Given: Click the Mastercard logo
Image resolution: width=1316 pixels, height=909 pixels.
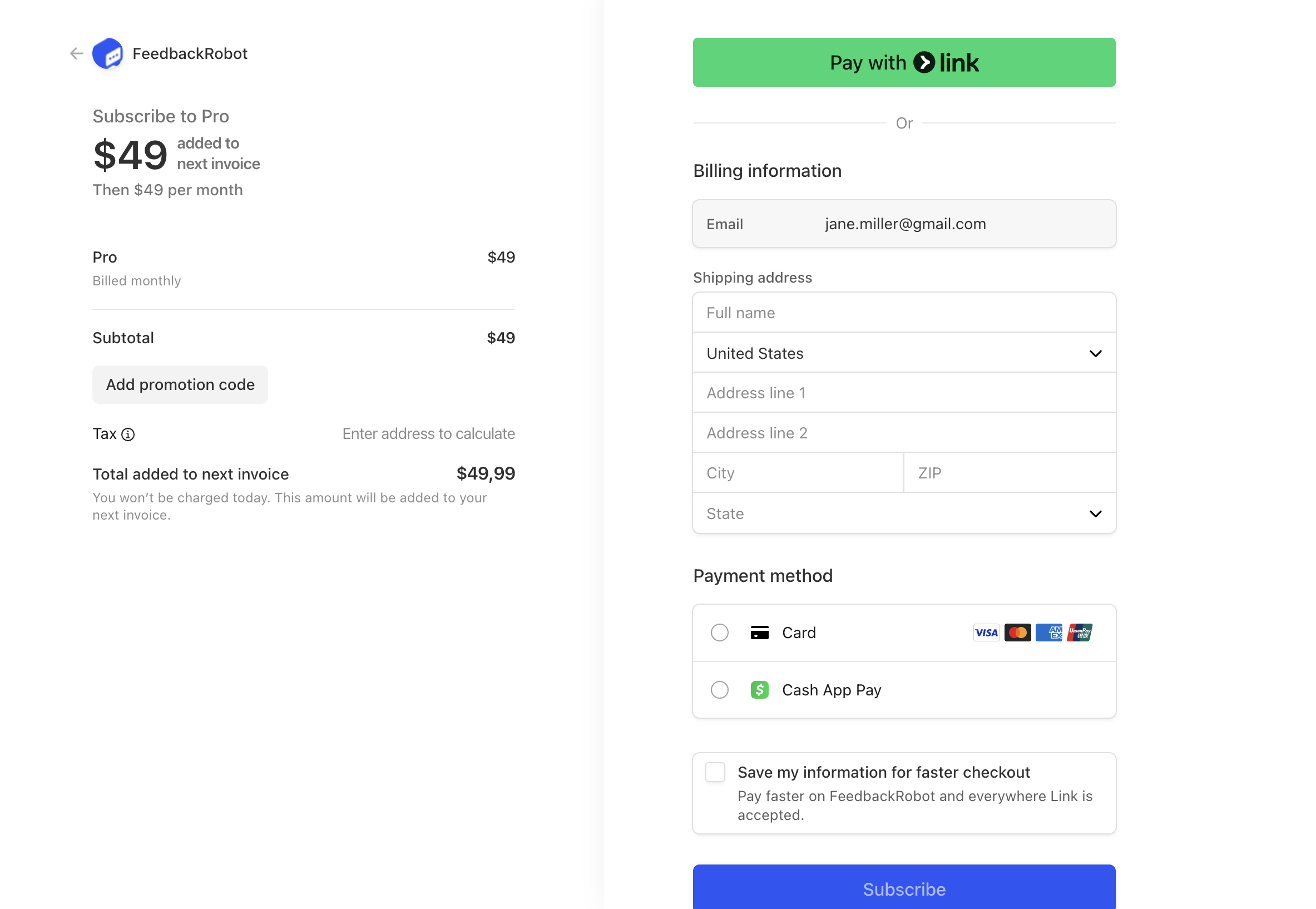Looking at the screenshot, I should [x=1017, y=633].
